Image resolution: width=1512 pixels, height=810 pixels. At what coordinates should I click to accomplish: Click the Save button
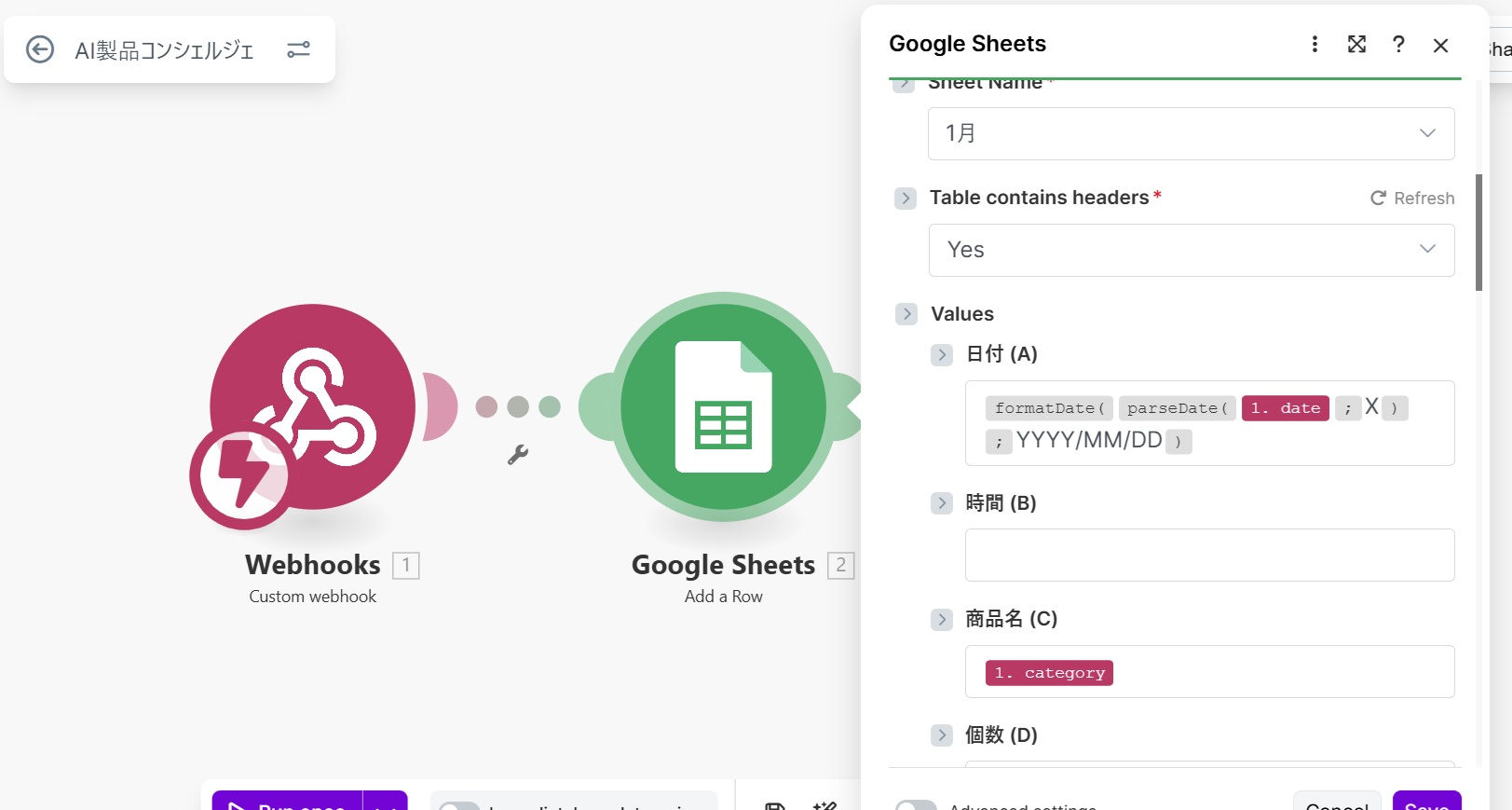tap(1426, 803)
